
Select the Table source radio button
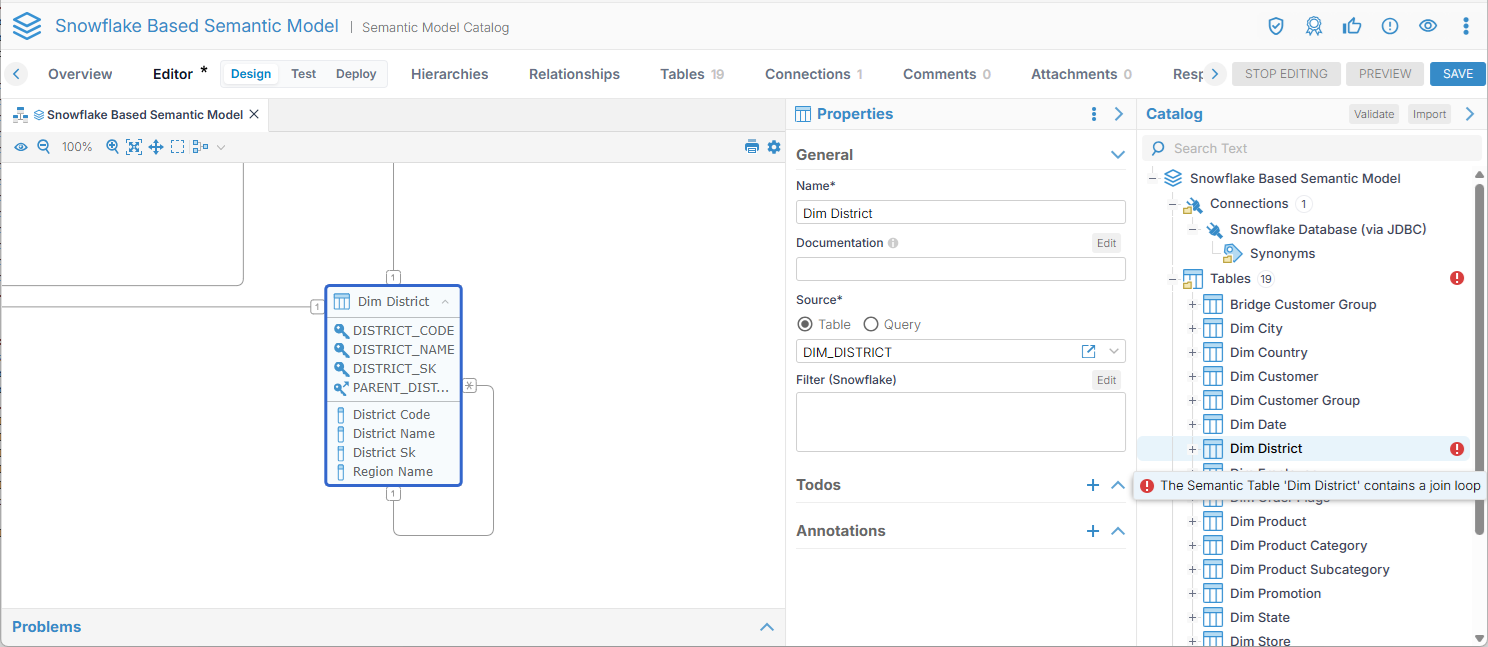(804, 324)
